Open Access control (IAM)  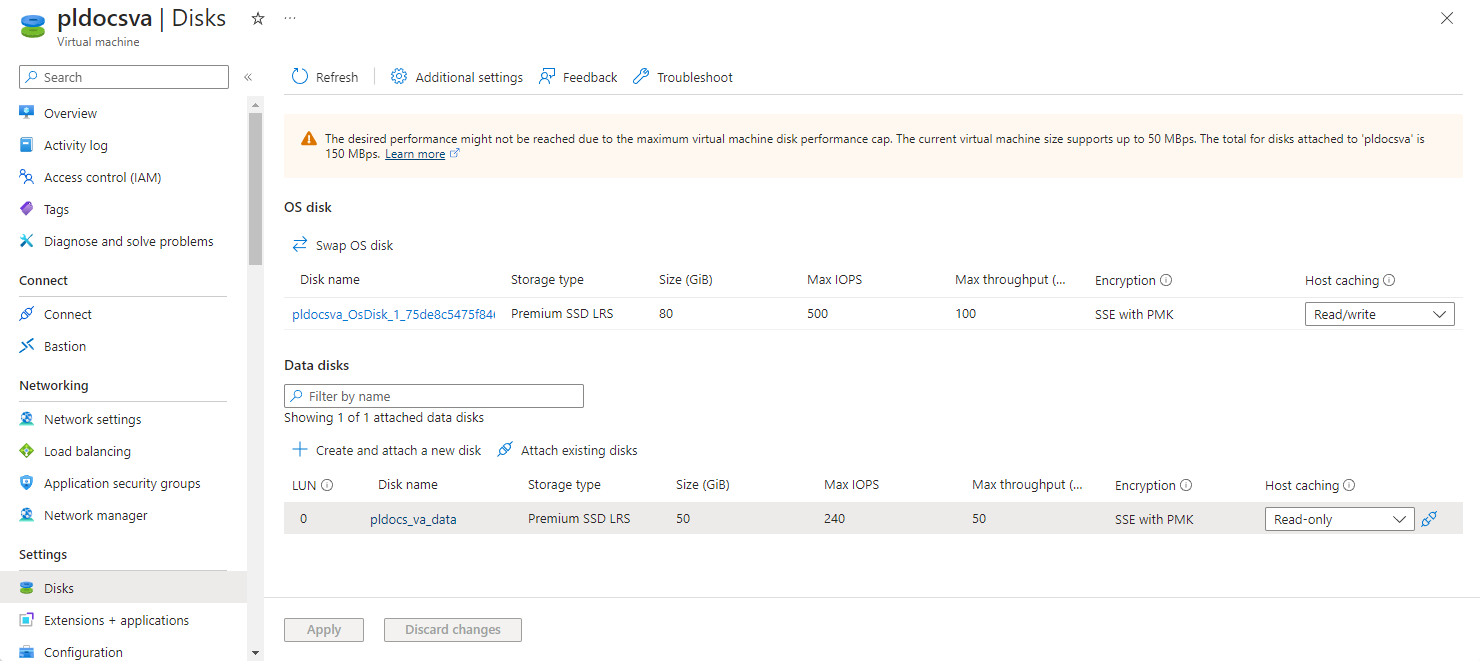tap(102, 177)
